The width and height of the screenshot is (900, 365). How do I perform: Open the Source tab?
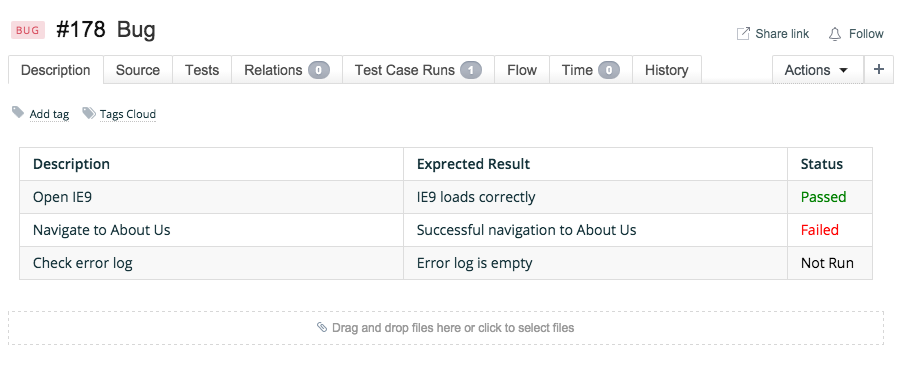pyautogui.click(x=138, y=70)
